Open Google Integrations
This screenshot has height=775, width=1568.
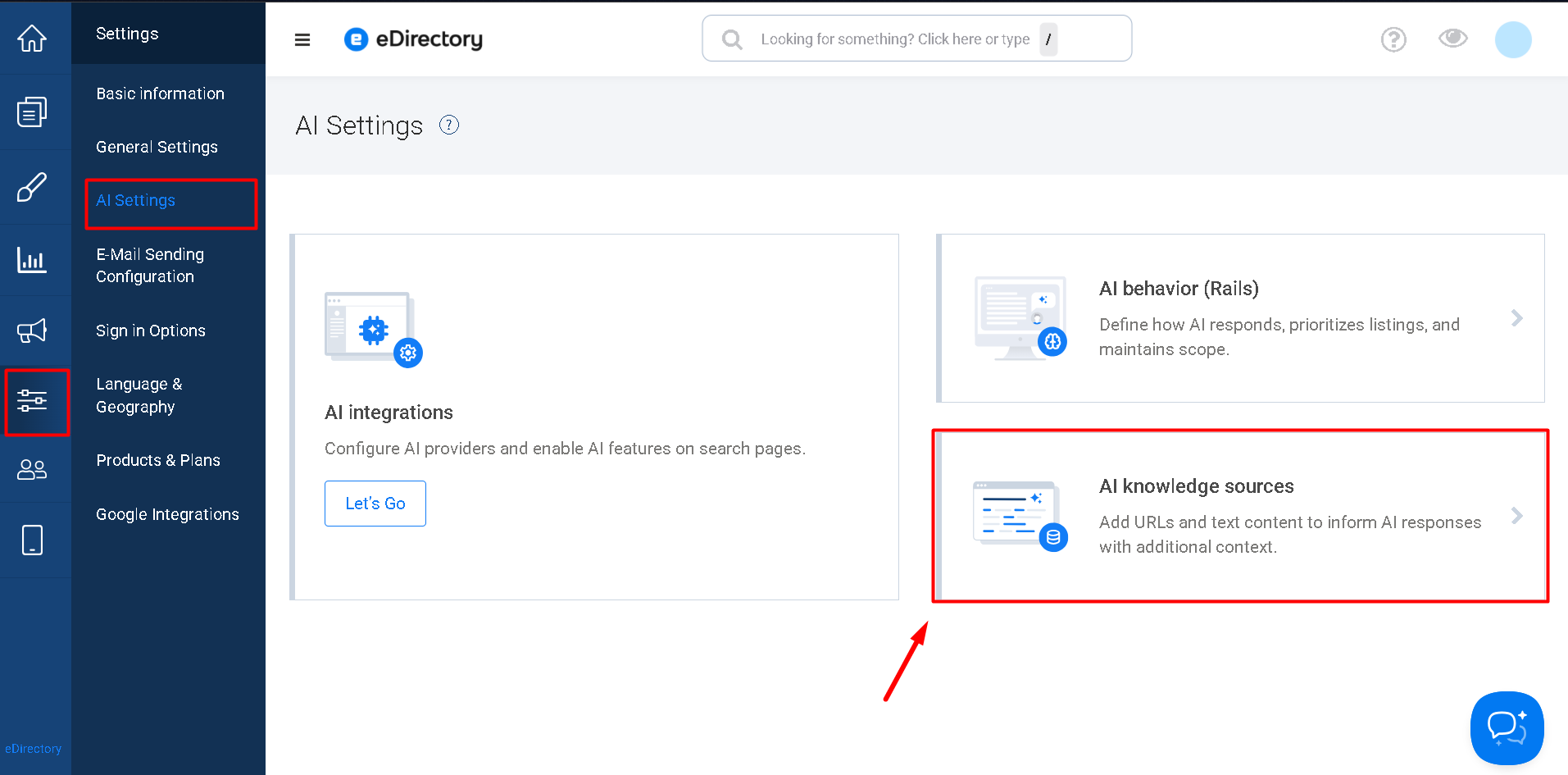click(x=167, y=514)
